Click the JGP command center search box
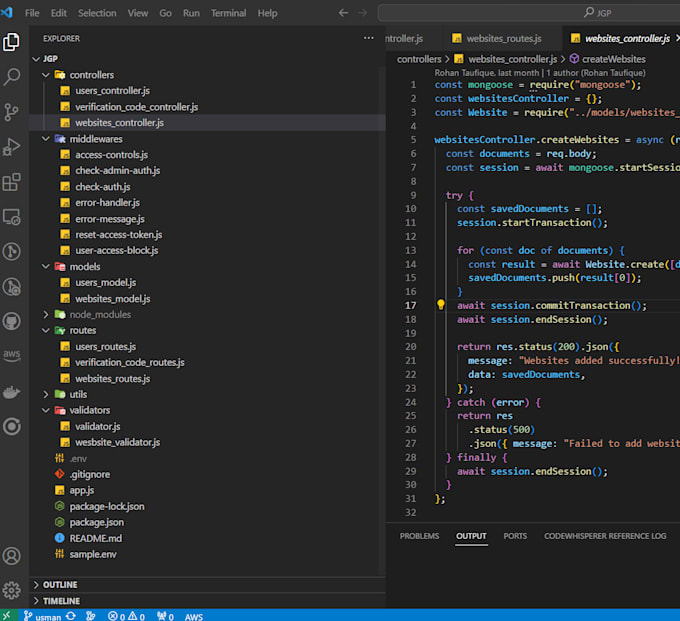Screen dimensions: 680x621 coord(529,13)
